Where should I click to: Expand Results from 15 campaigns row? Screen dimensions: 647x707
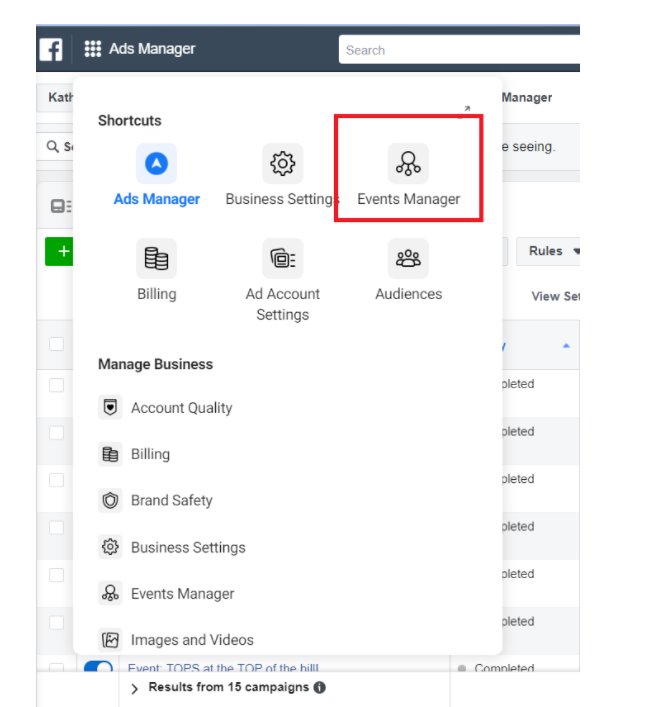134,689
